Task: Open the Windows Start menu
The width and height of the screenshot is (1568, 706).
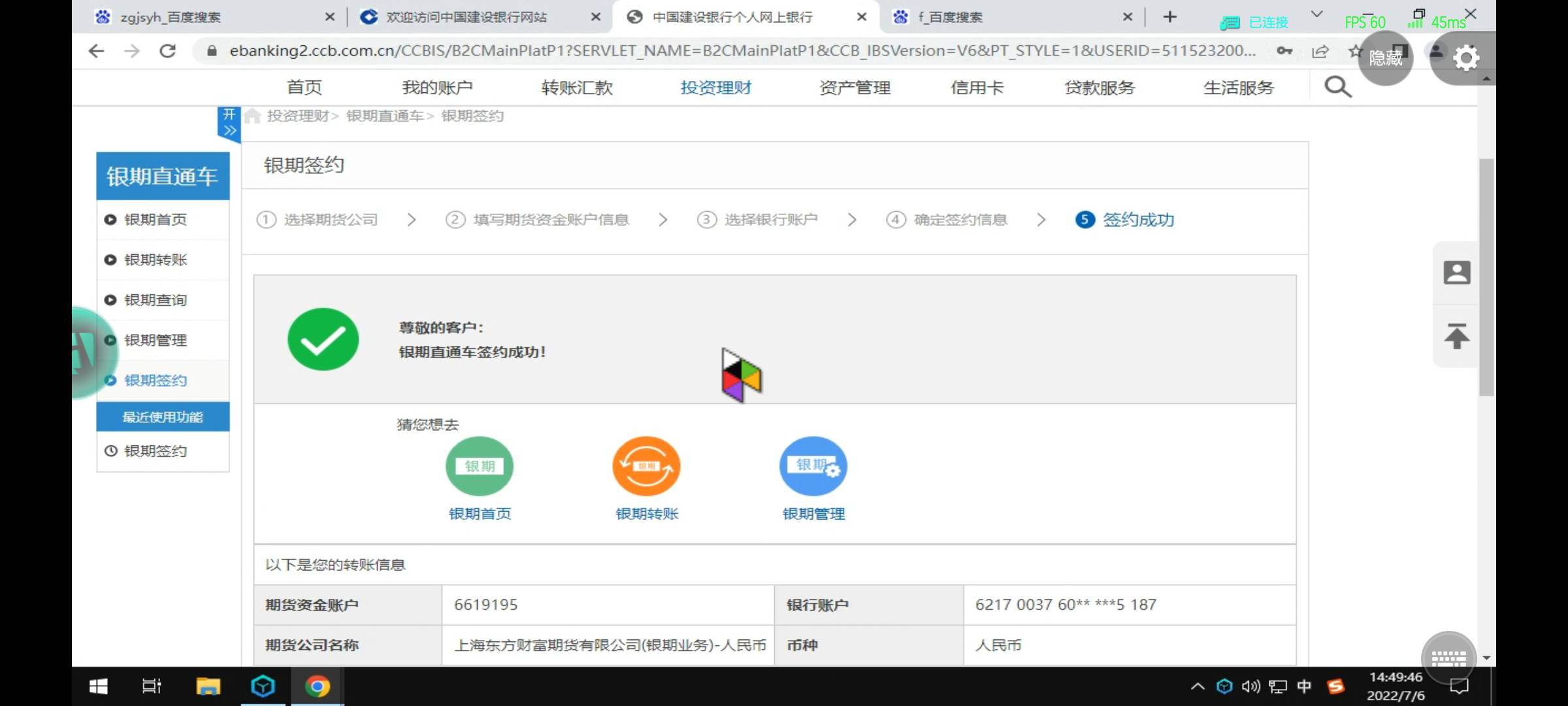Action: [x=98, y=686]
